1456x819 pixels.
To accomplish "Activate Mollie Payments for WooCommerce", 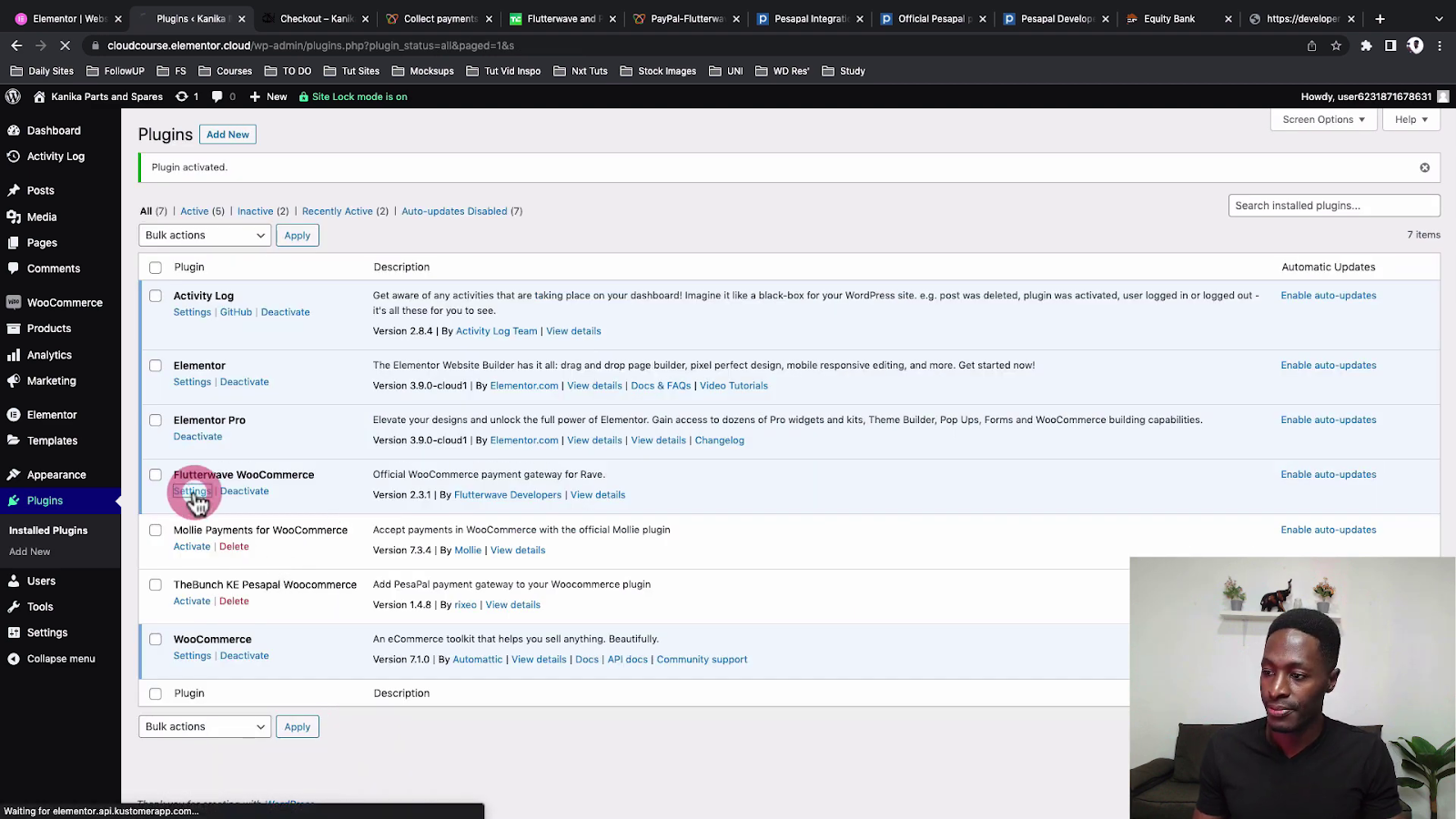I will 192,547.
